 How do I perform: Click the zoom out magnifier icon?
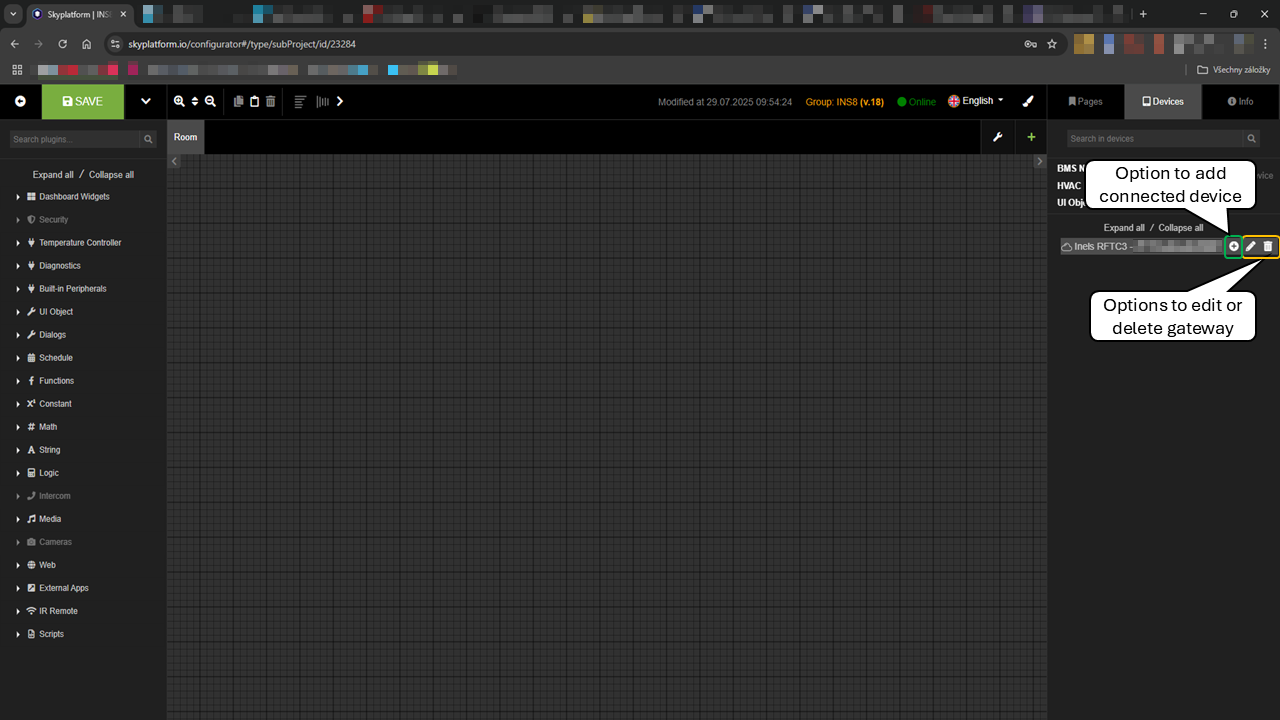tap(210, 101)
